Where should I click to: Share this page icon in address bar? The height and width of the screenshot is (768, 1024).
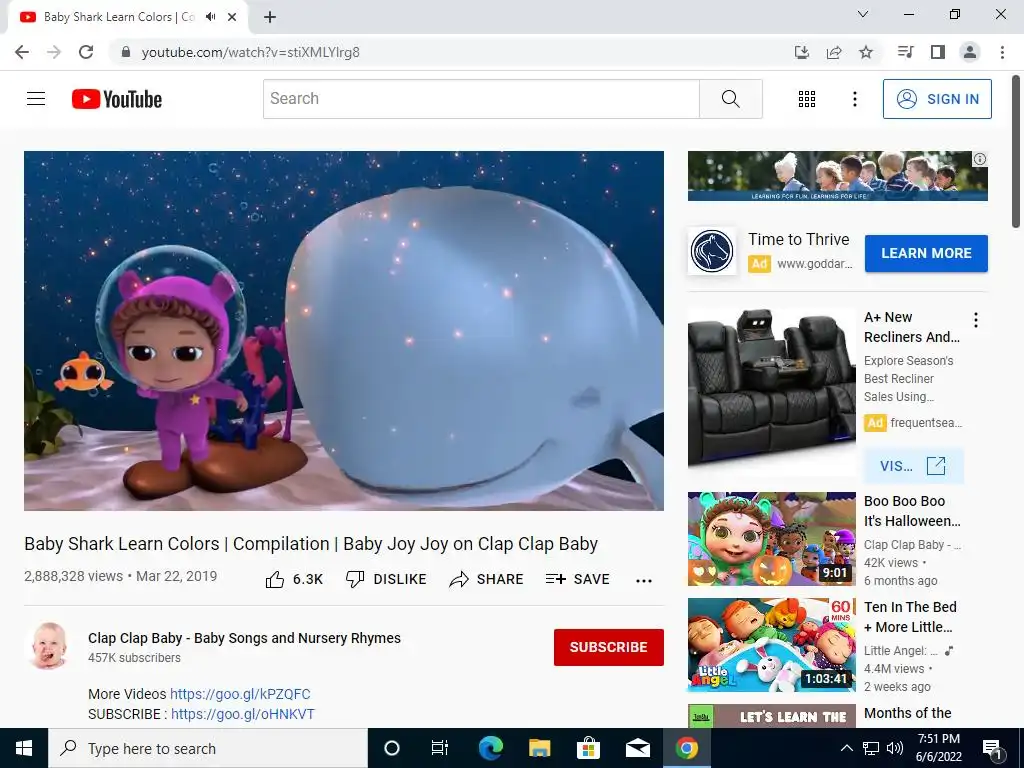pyautogui.click(x=834, y=52)
